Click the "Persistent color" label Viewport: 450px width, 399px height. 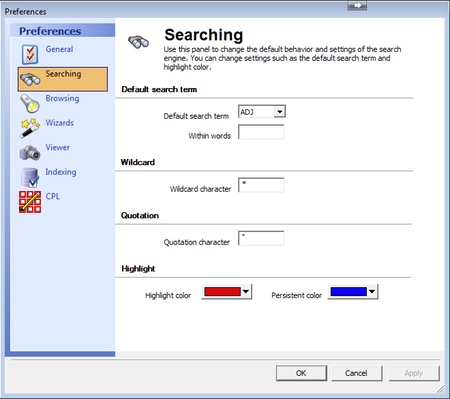(x=297, y=295)
